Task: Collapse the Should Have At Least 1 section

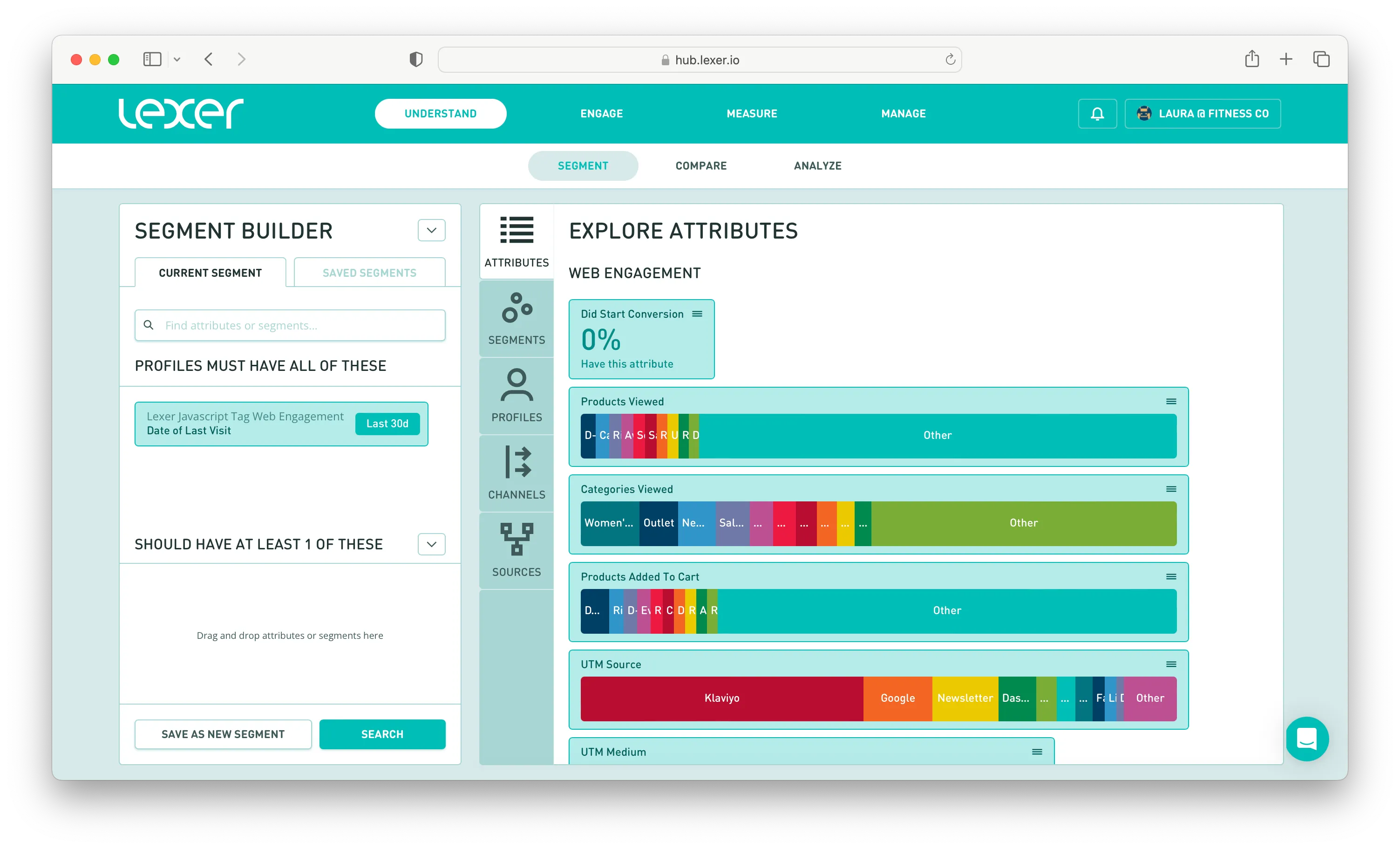Action: click(431, 544)
